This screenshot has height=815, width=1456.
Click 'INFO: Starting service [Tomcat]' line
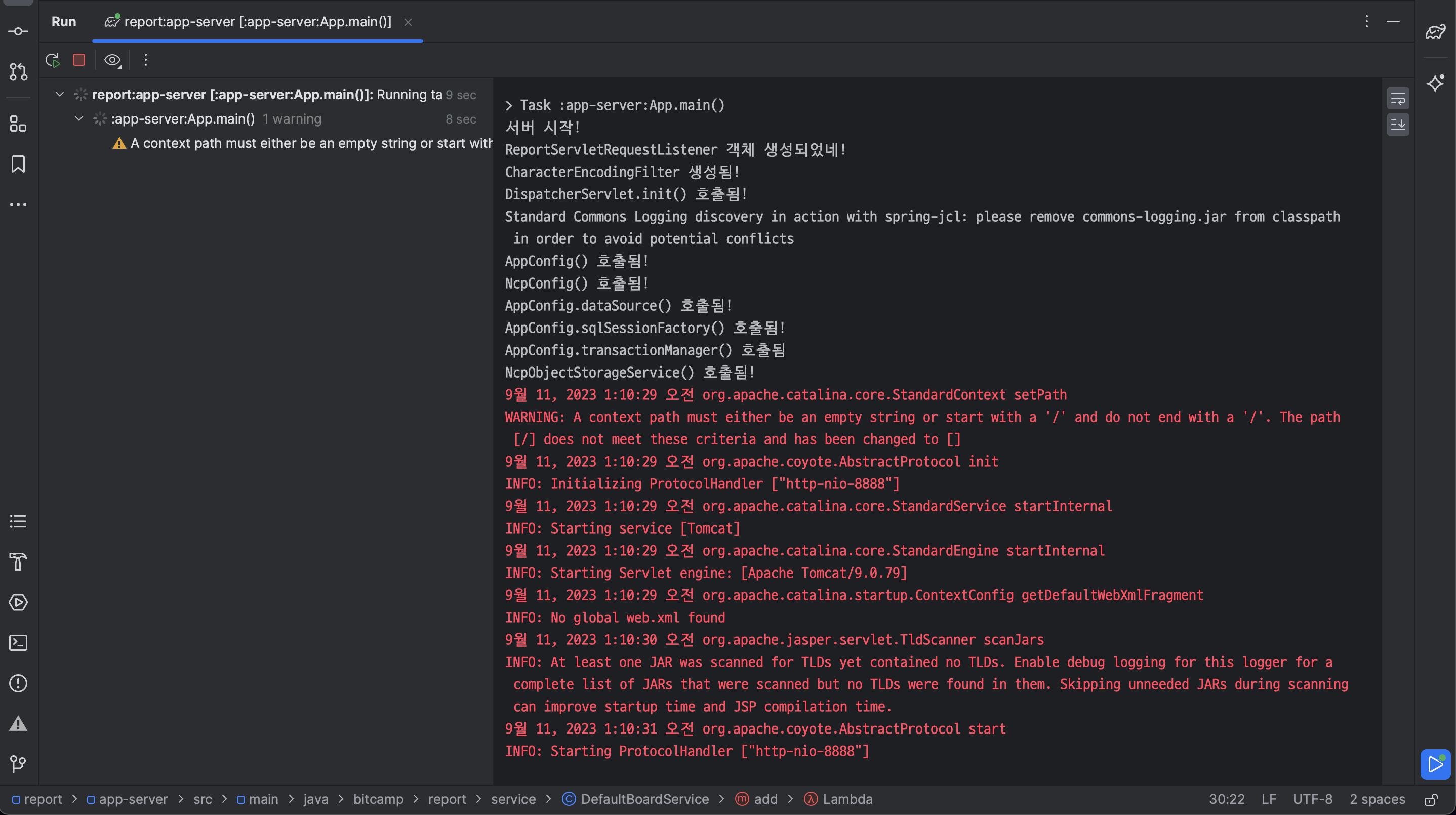622,528
